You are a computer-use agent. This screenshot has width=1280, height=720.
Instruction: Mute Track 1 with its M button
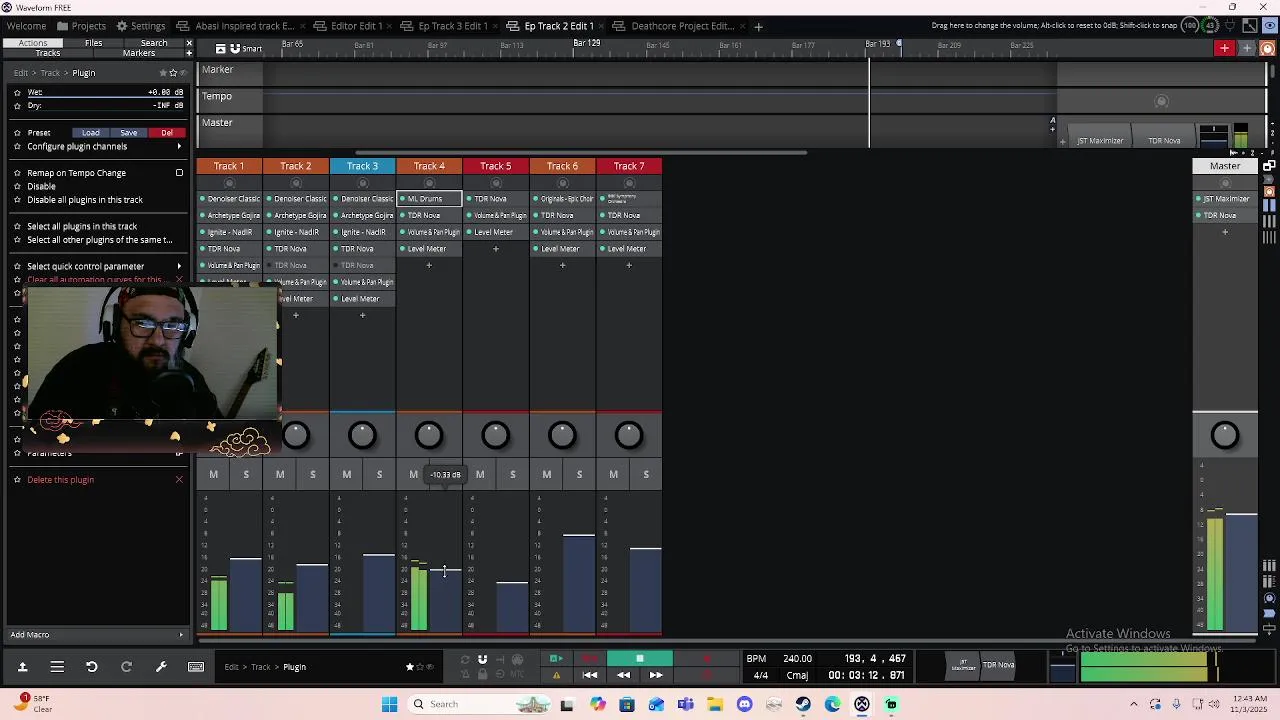click(213, 474)
